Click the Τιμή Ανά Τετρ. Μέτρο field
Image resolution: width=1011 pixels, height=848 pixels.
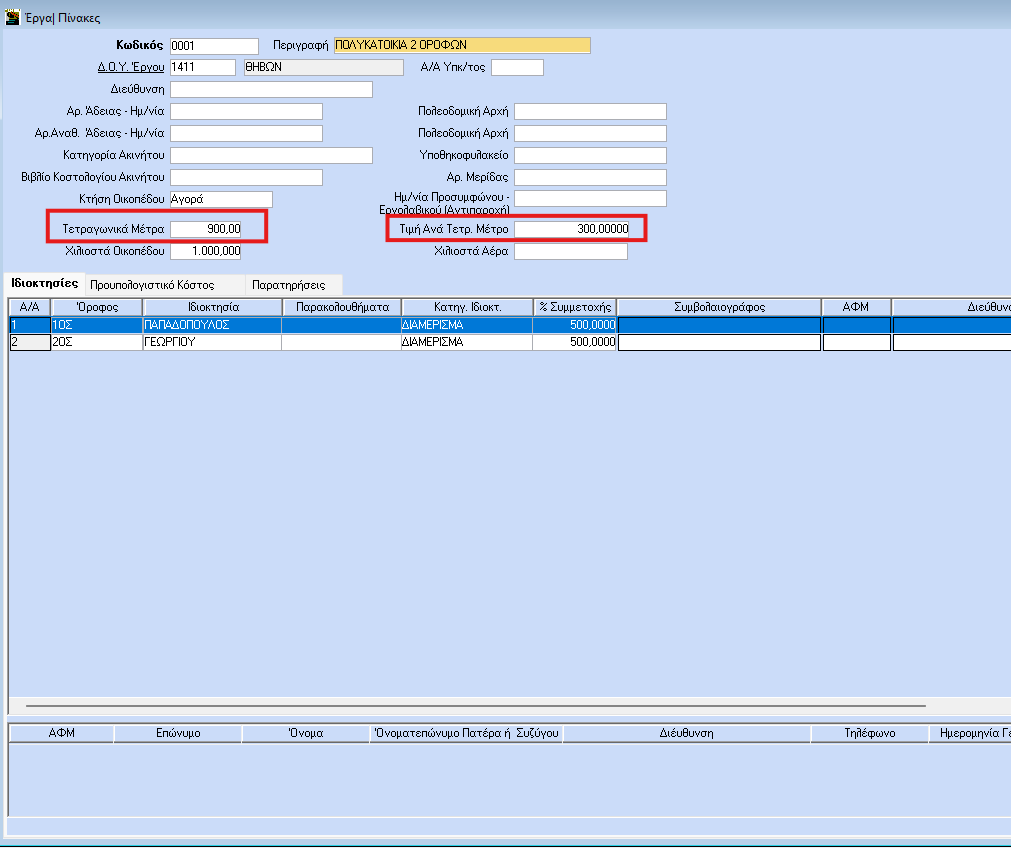click(x=572, y=229)
